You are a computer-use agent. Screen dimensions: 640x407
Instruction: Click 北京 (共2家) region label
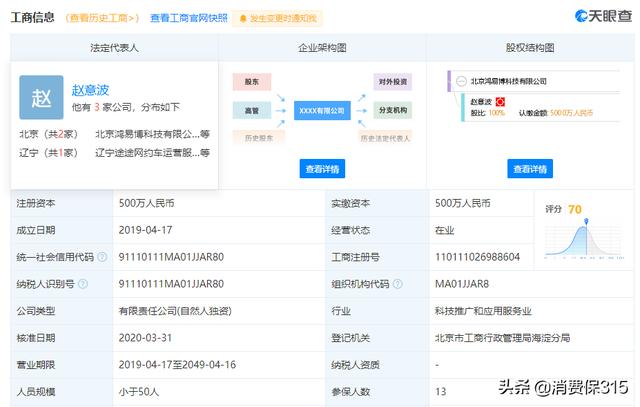click(x=49, y=134)
